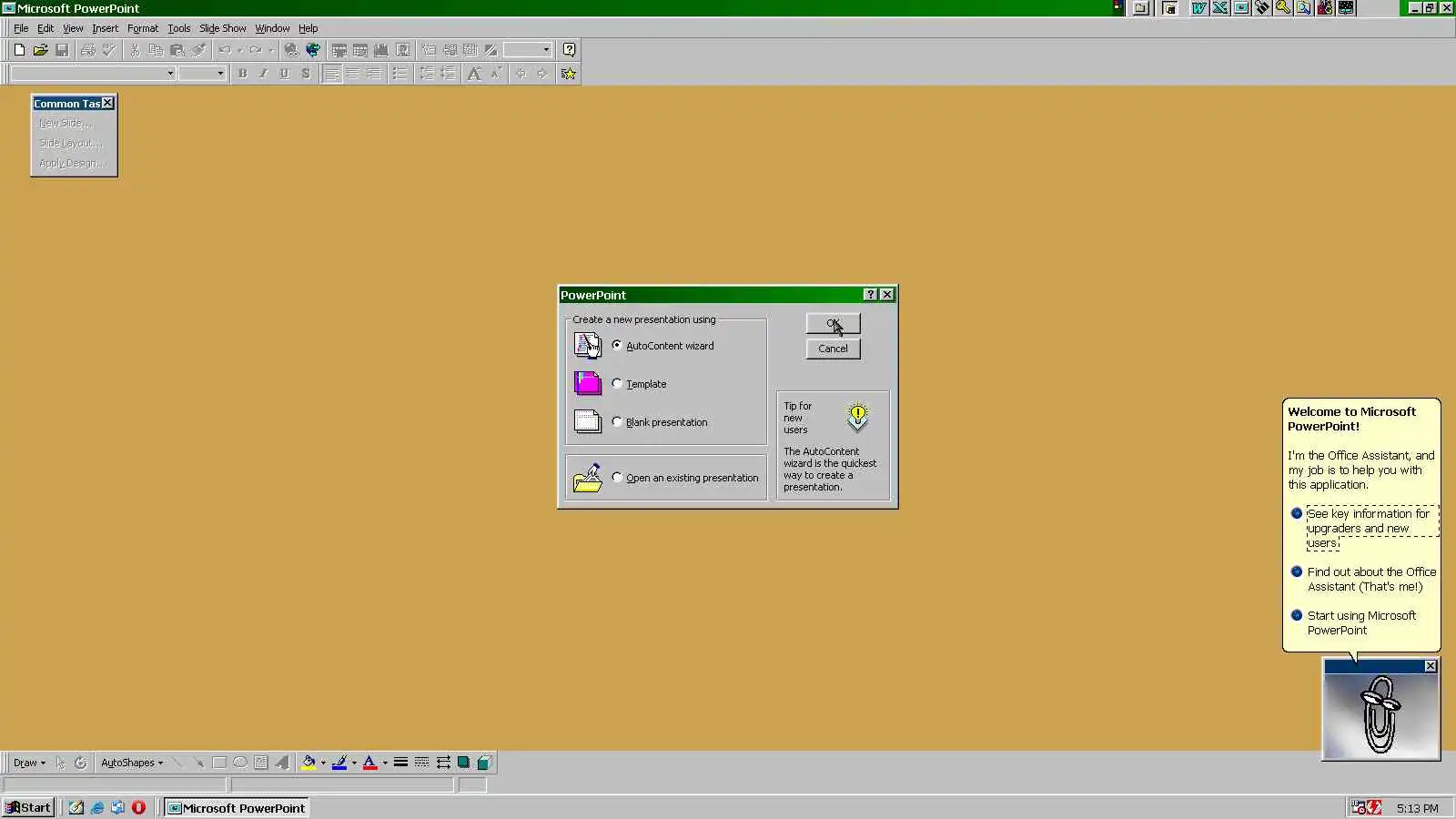Screen dimensions: 1456x819
Task: Click the Internet Explorer quick launch icon
Action: coord(96,807)
